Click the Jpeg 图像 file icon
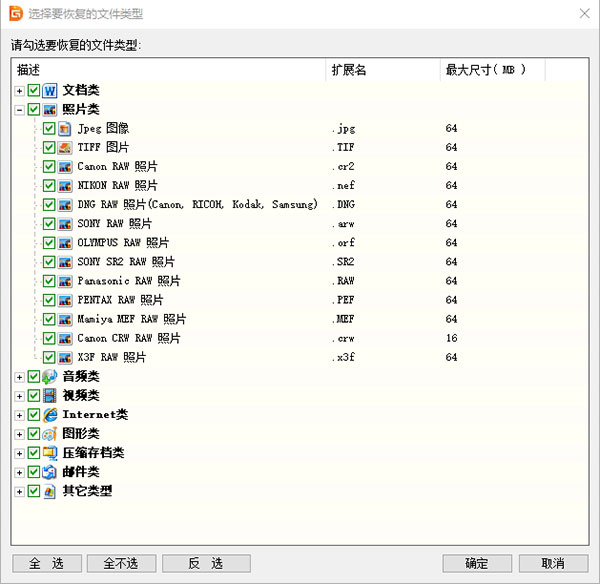The width and height of the screenshot is (600, 584). [x=65, y=129]
